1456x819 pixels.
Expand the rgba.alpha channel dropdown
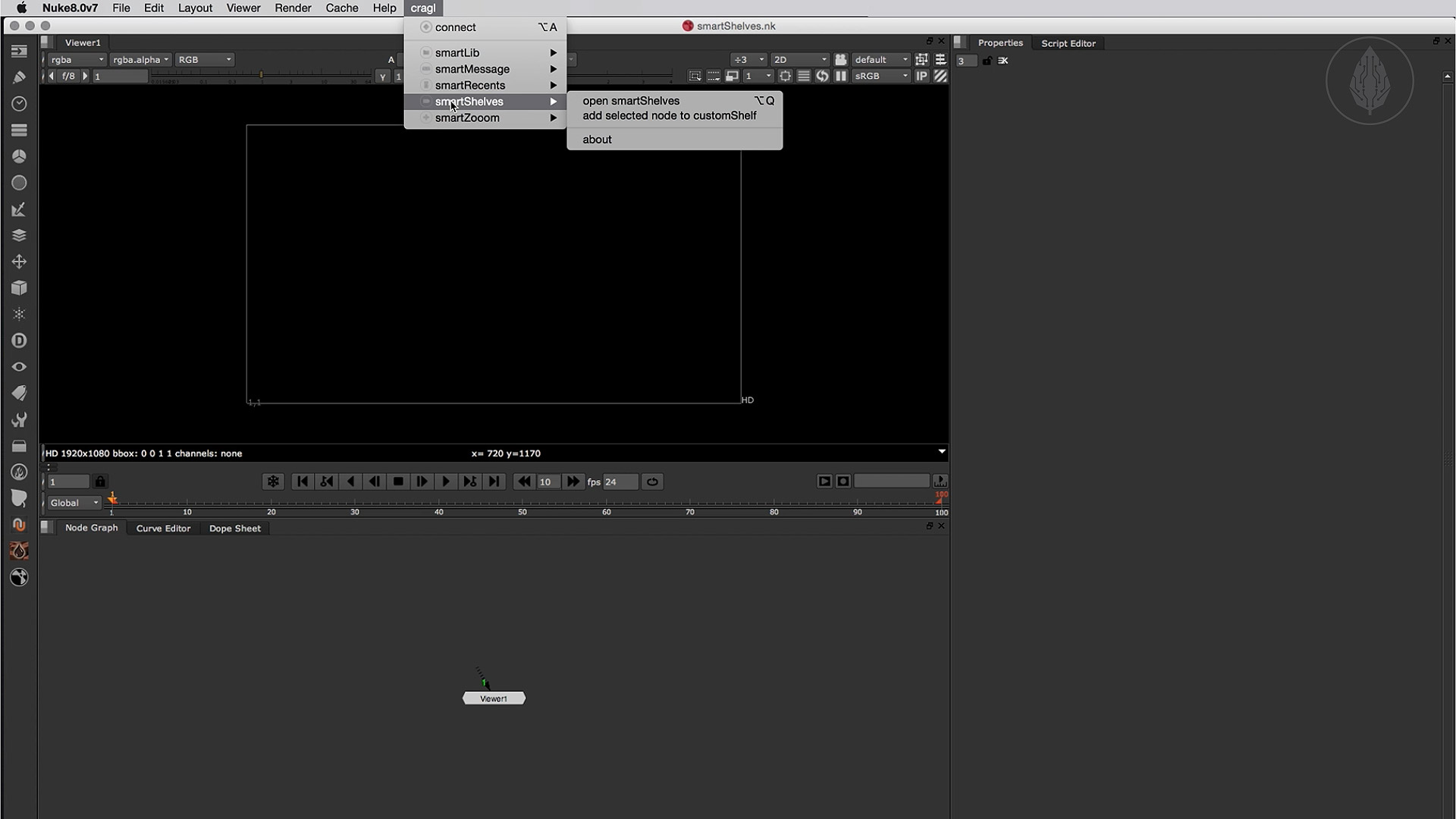coord(140,59)
